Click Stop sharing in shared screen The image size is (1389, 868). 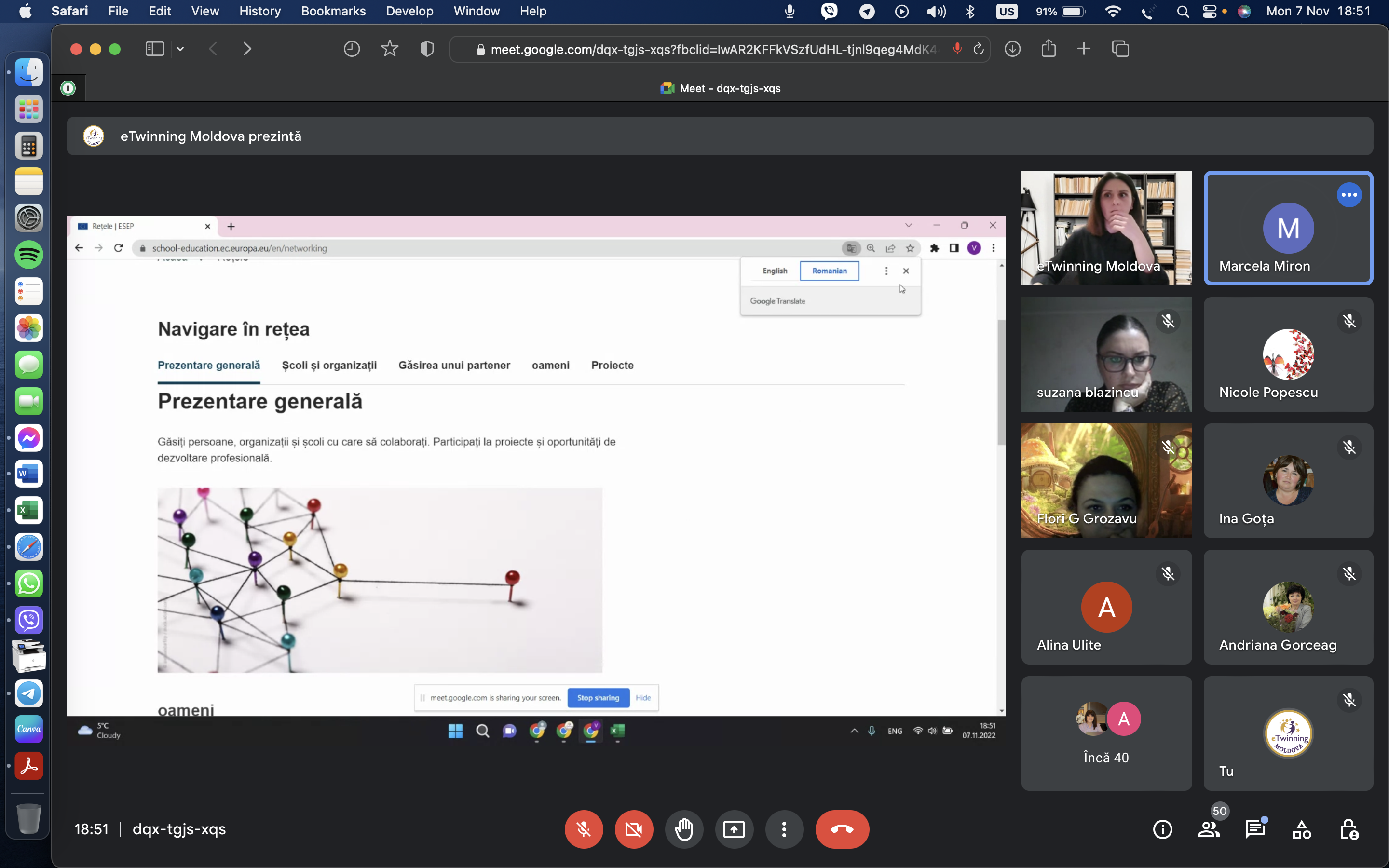pyautogui.click(x=598, y=697)
